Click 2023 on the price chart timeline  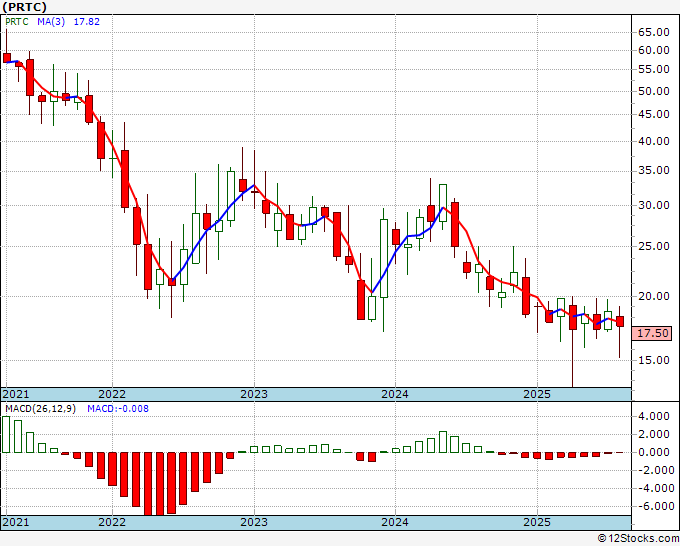click(254, 394)
